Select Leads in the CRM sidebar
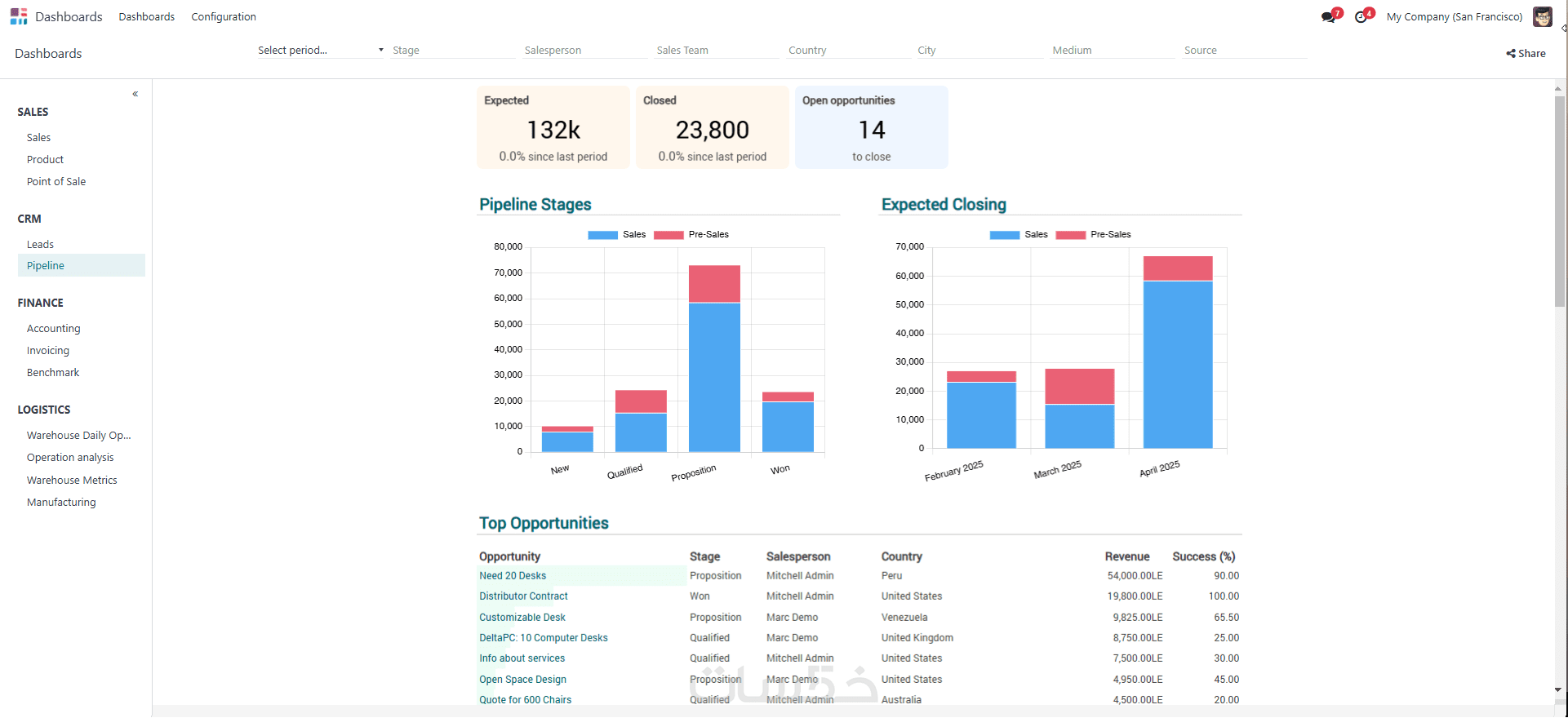1568x718 pixels. [x=40, y=244]
